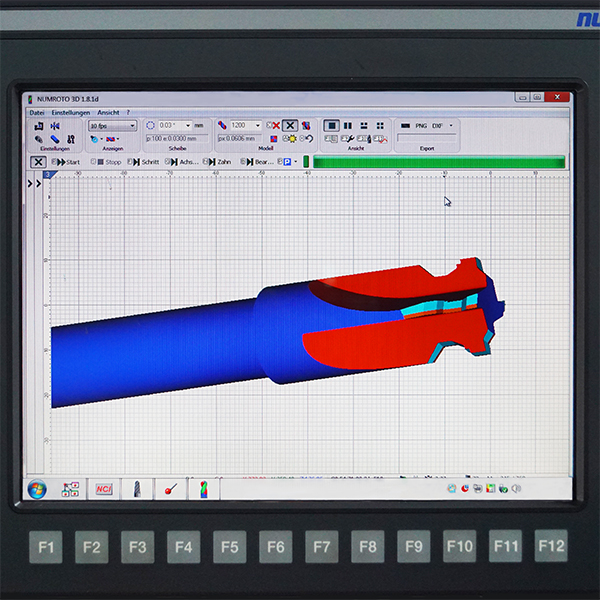Click the red-blue twisted model icon

click(222, 125)
